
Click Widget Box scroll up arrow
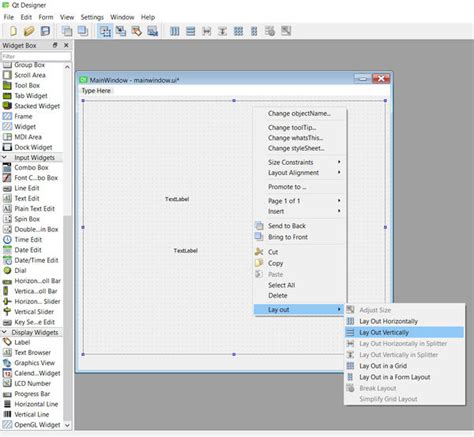(67, 67)
